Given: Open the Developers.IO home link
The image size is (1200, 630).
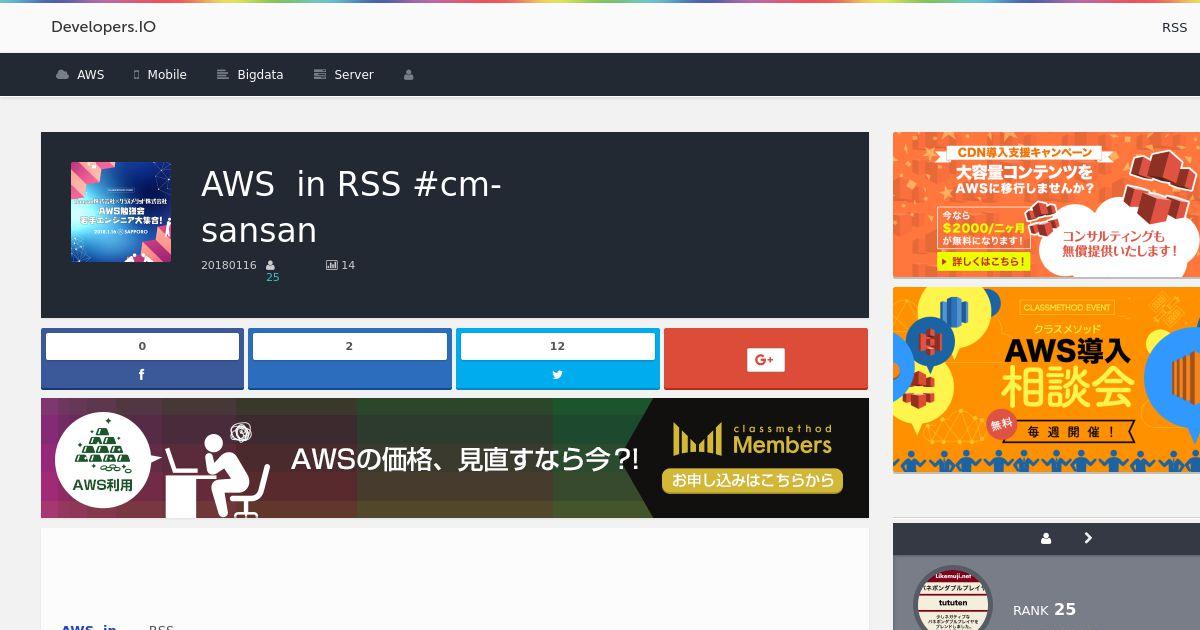Looking at the screenshot, I should (x=103, y=27).
